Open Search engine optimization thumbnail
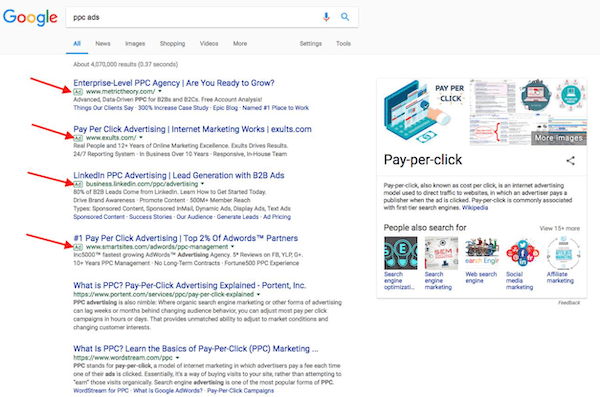 click(x=401, y=253)
